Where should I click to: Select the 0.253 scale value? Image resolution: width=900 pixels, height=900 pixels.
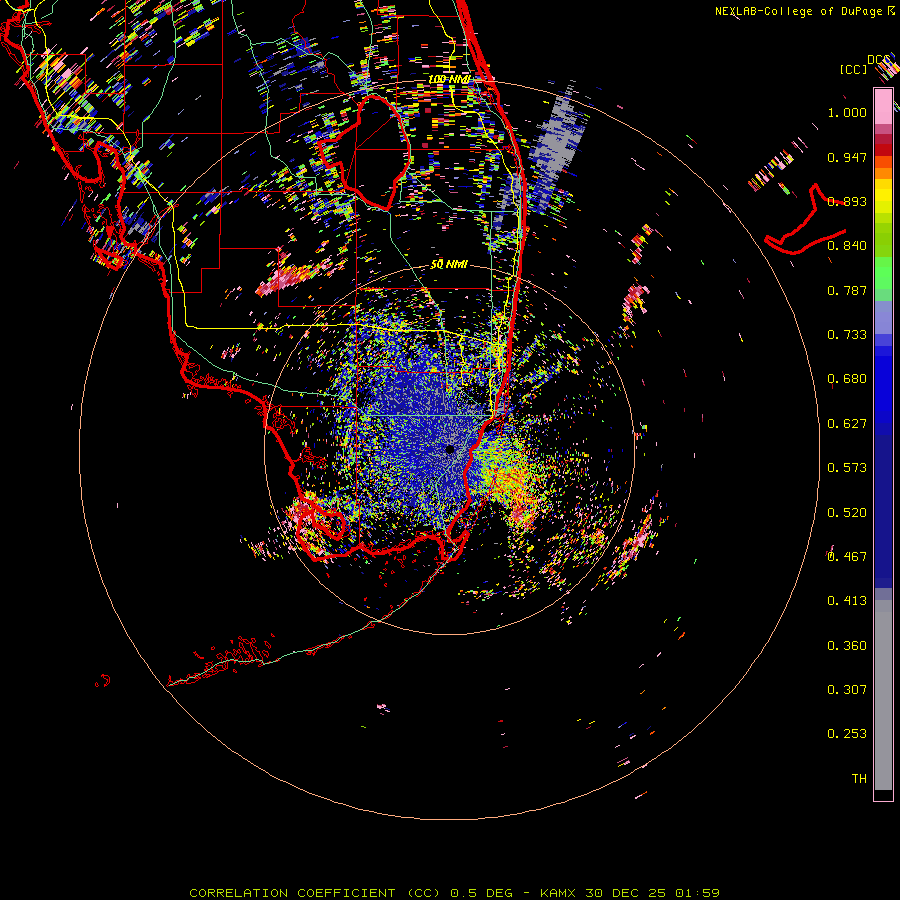pos(847,734)
